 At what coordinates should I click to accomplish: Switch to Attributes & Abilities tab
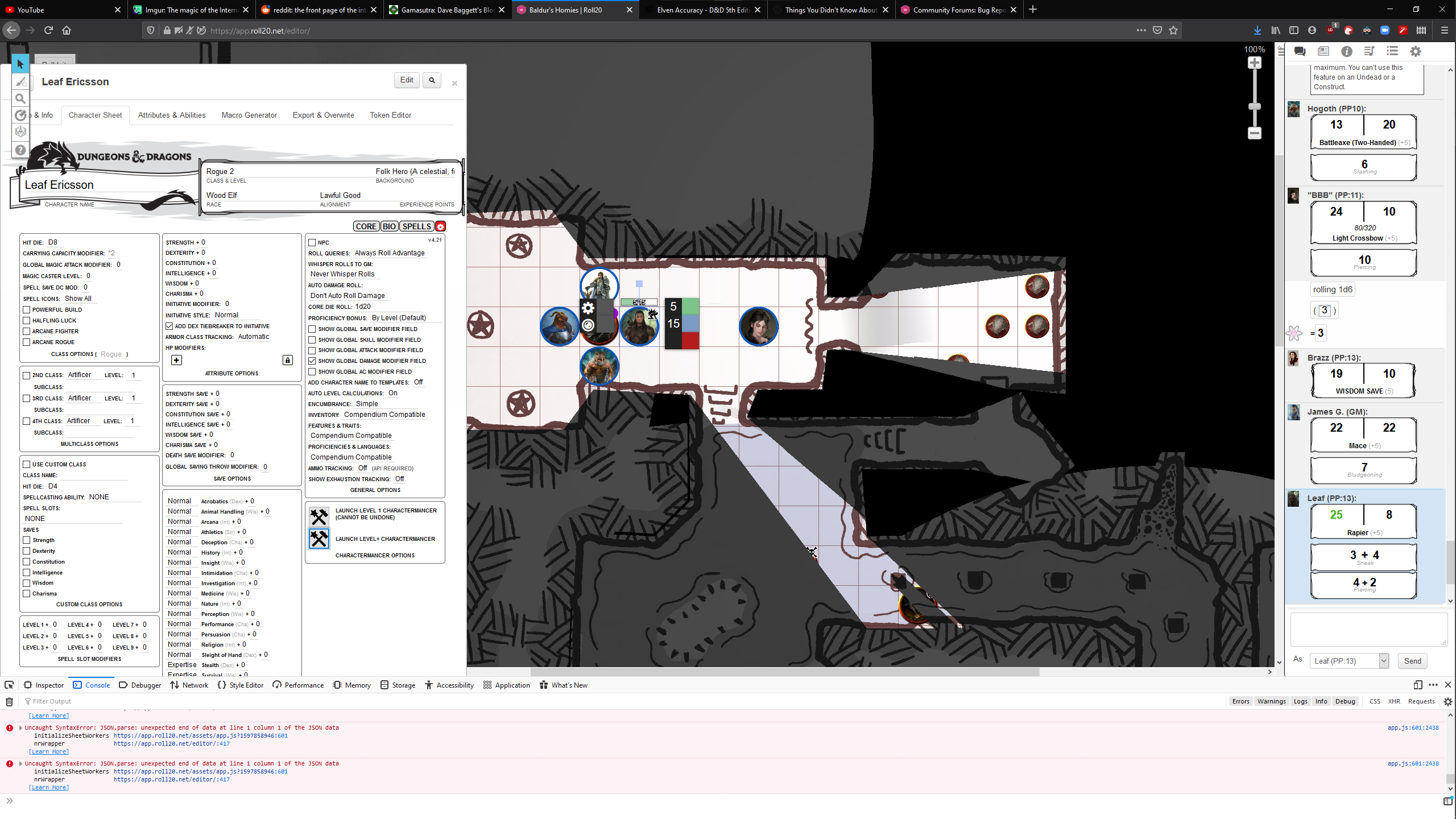[171, 115]
